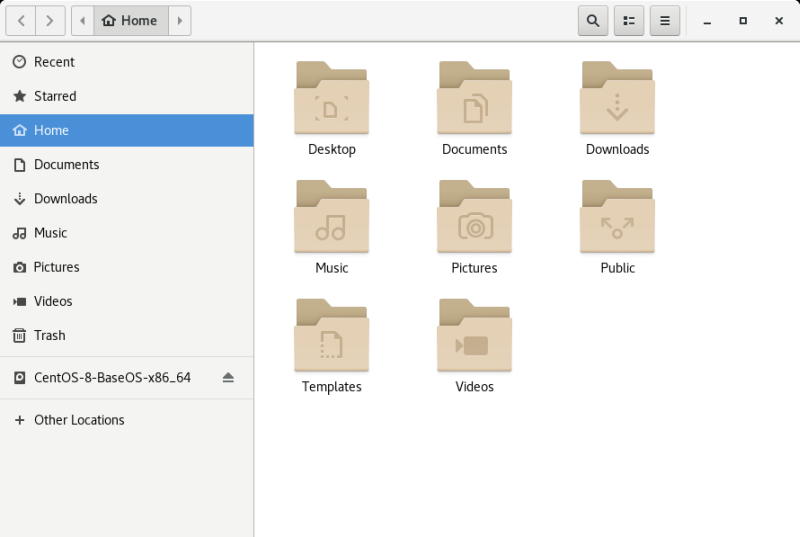Click the Home path bar button
The image size is (800, 537).
pos(131,20)
